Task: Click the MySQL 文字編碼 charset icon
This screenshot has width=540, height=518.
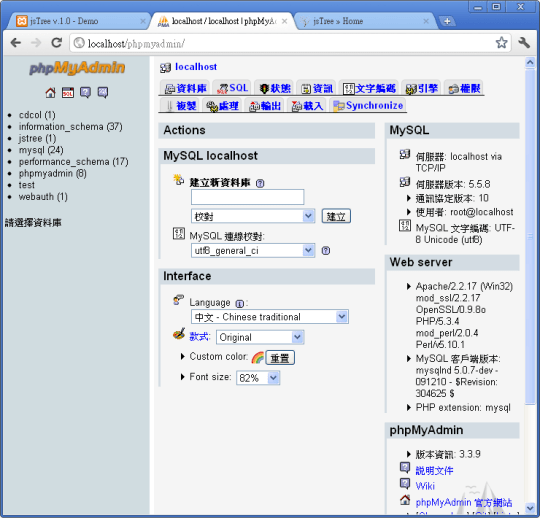Action: 405,226
